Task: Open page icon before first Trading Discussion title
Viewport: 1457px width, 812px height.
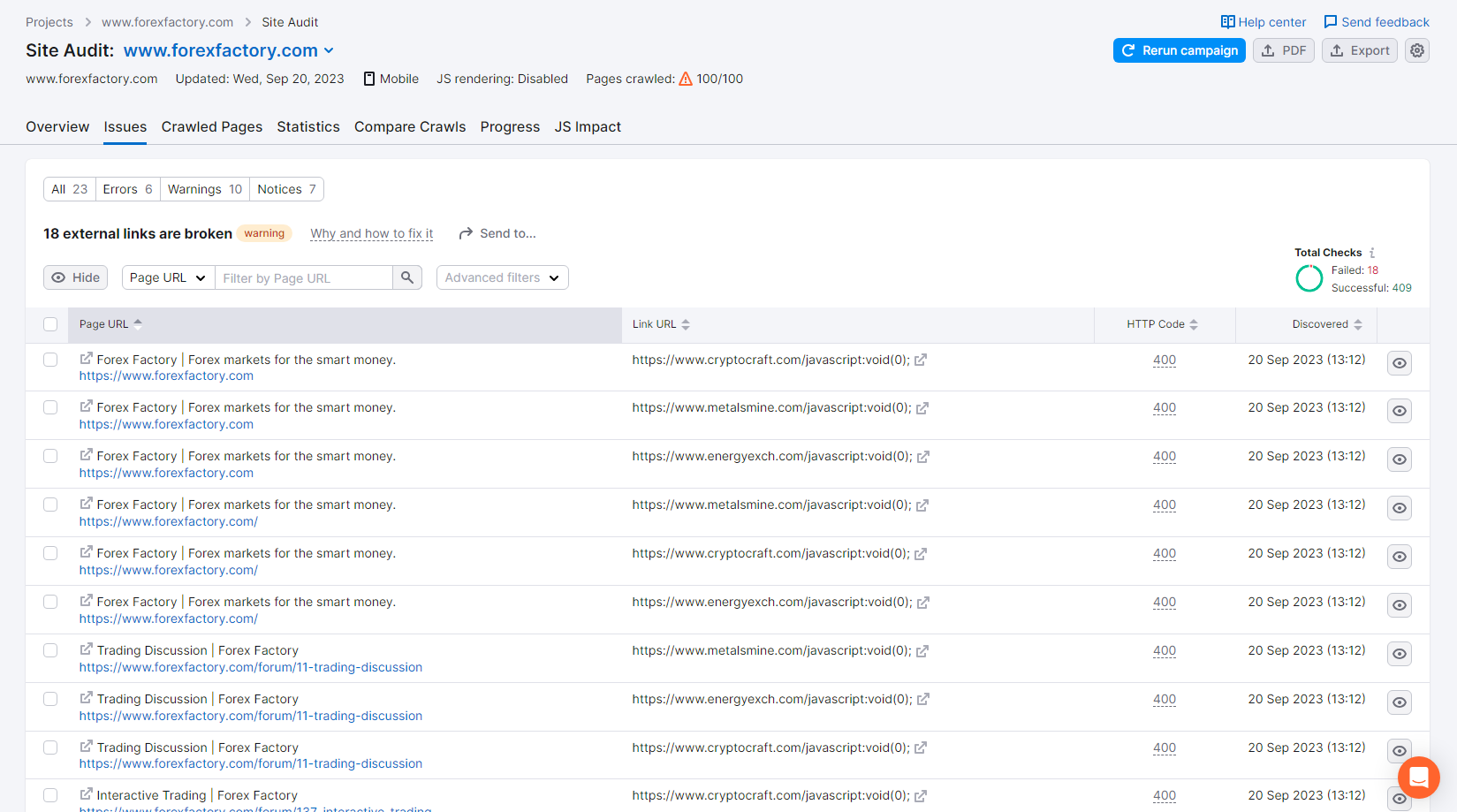Action: [x=87, y=649]
